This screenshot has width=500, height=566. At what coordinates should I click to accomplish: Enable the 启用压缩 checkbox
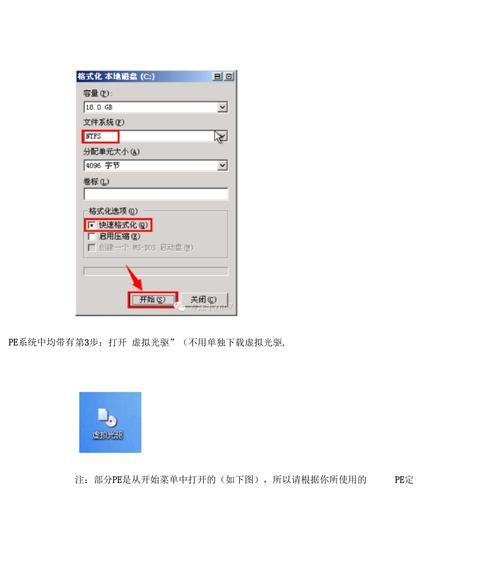(x=91, y=236)
